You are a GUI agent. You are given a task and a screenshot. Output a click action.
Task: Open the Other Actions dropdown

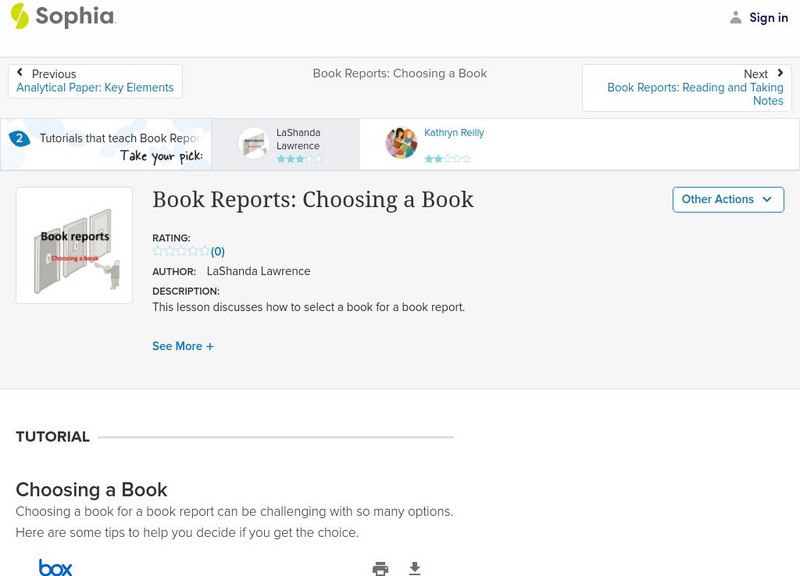(x=727, y=199)
